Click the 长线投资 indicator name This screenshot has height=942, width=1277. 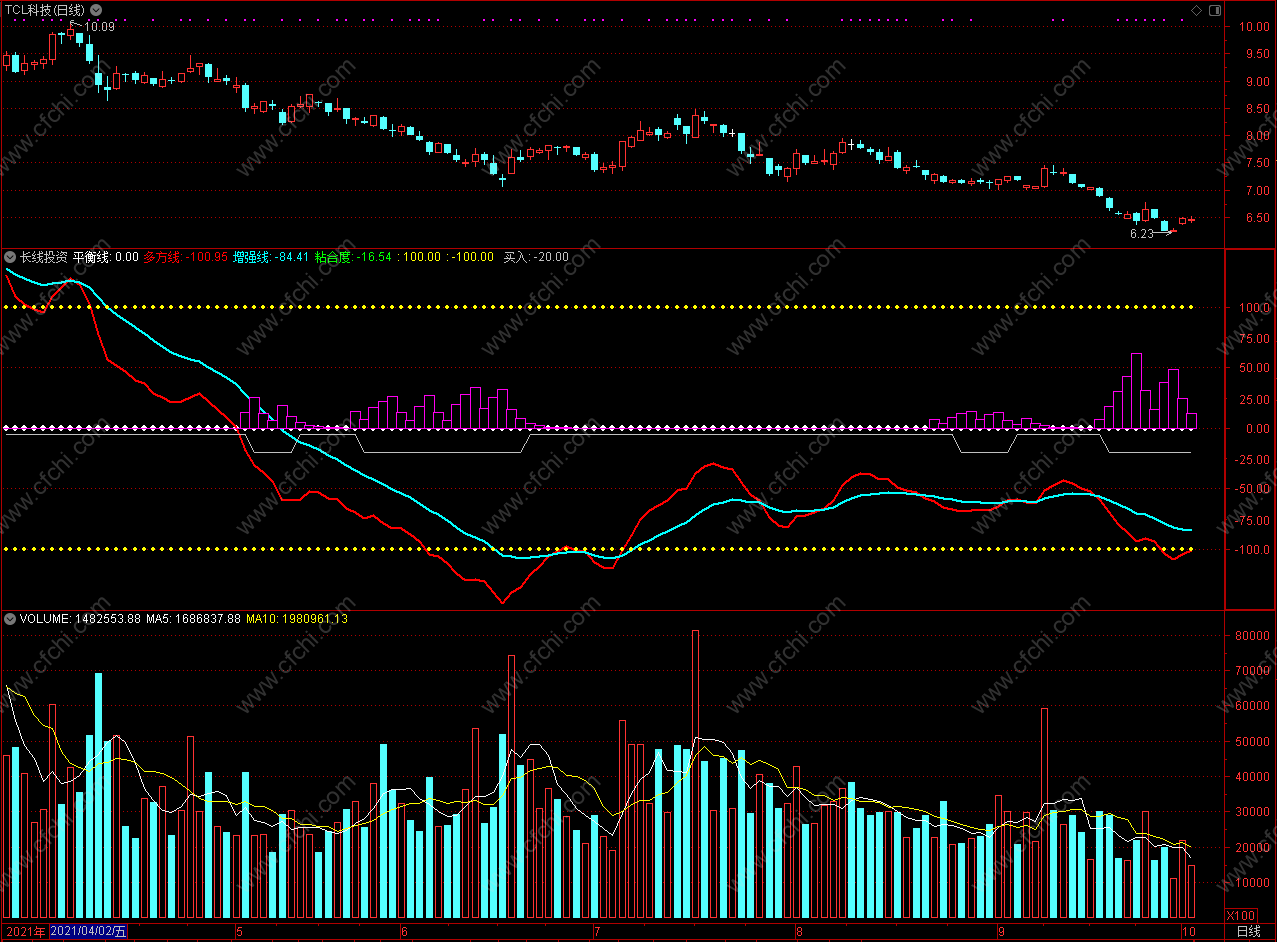[44, 257]
